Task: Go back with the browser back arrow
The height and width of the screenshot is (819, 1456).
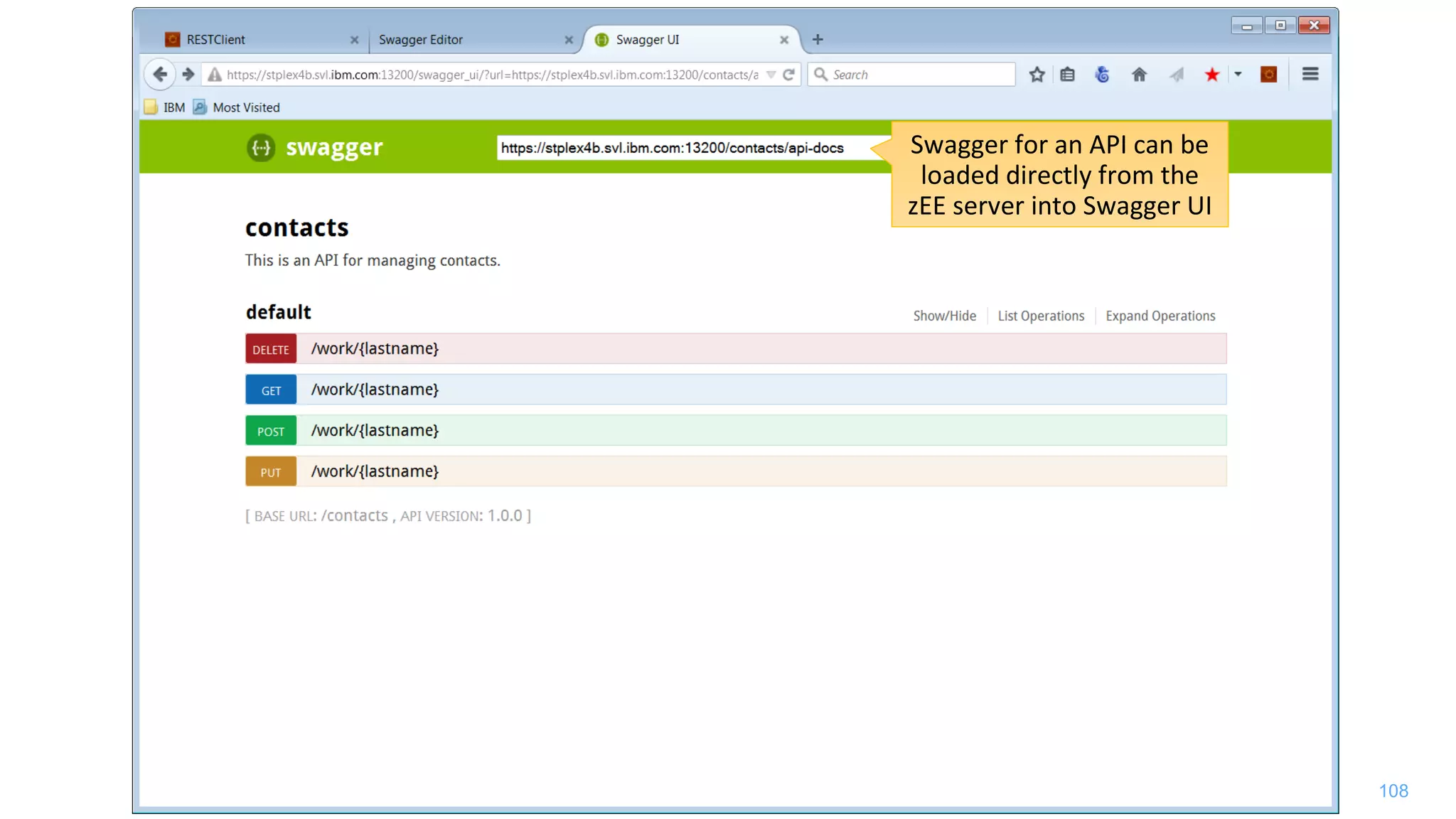Action: click(160, 74)
